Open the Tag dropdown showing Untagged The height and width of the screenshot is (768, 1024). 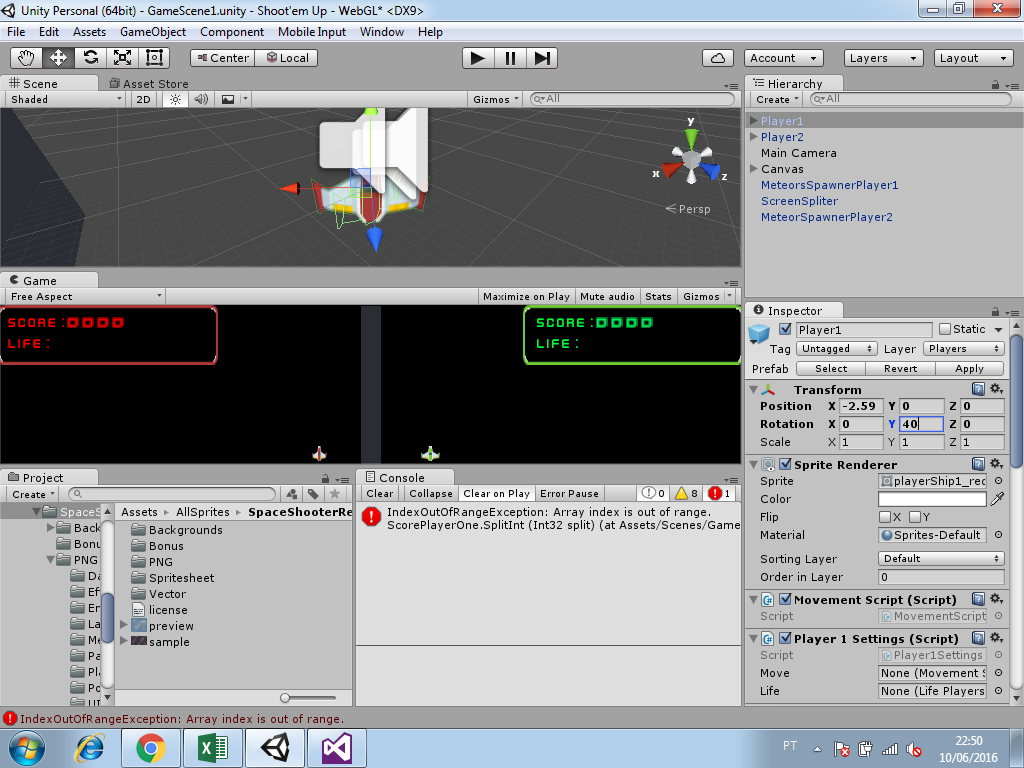click(x=837, y=348)
